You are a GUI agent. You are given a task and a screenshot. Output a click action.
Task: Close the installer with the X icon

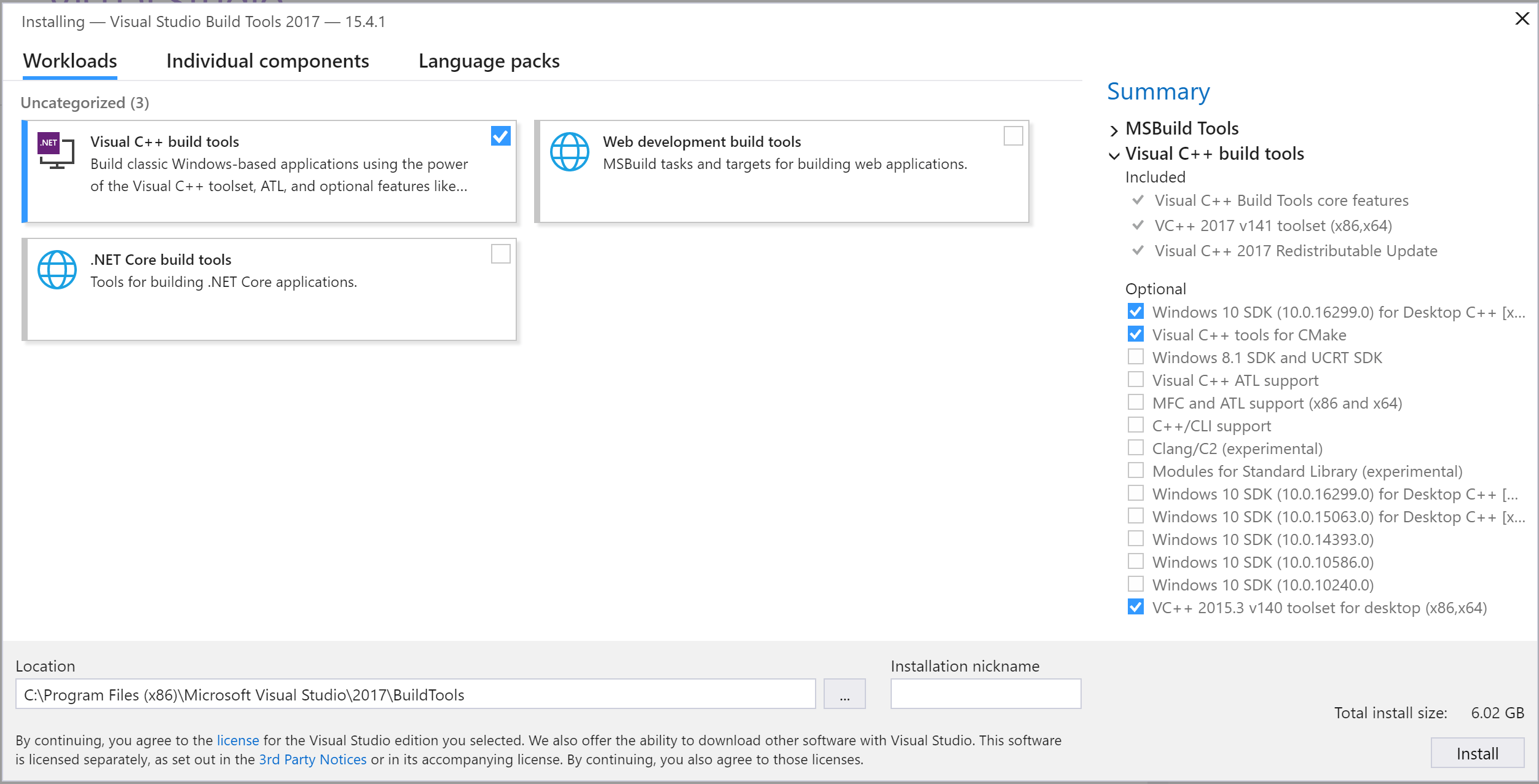pos(1522,19)
